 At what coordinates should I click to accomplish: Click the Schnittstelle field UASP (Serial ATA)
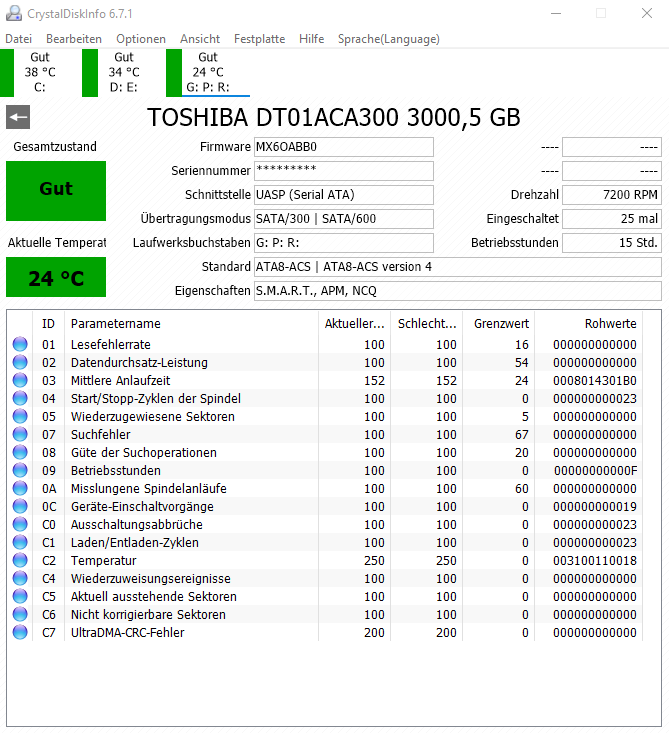344,194
